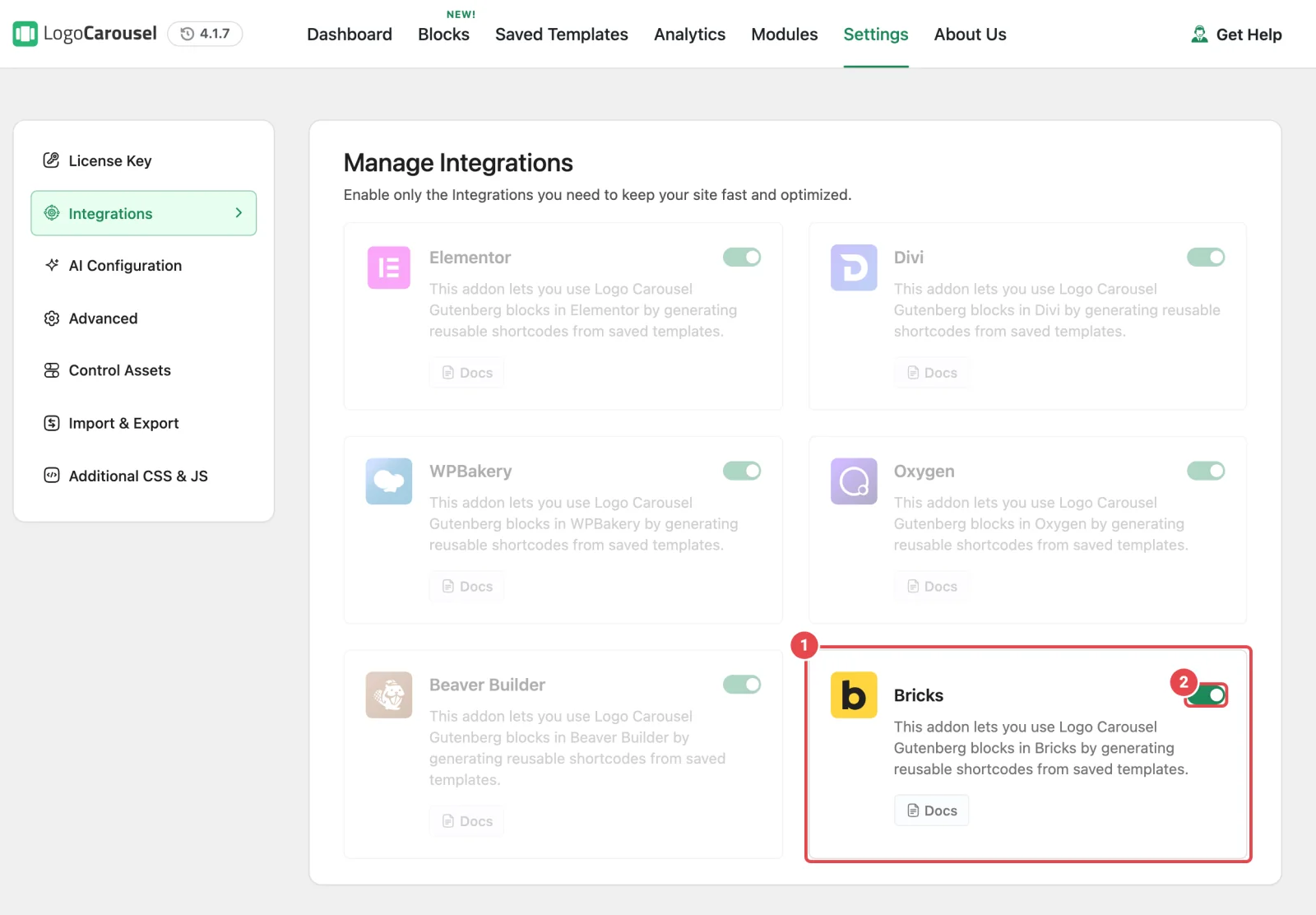
Task: Open the Saved Templates tab
Action: click(x=562, y=35)
